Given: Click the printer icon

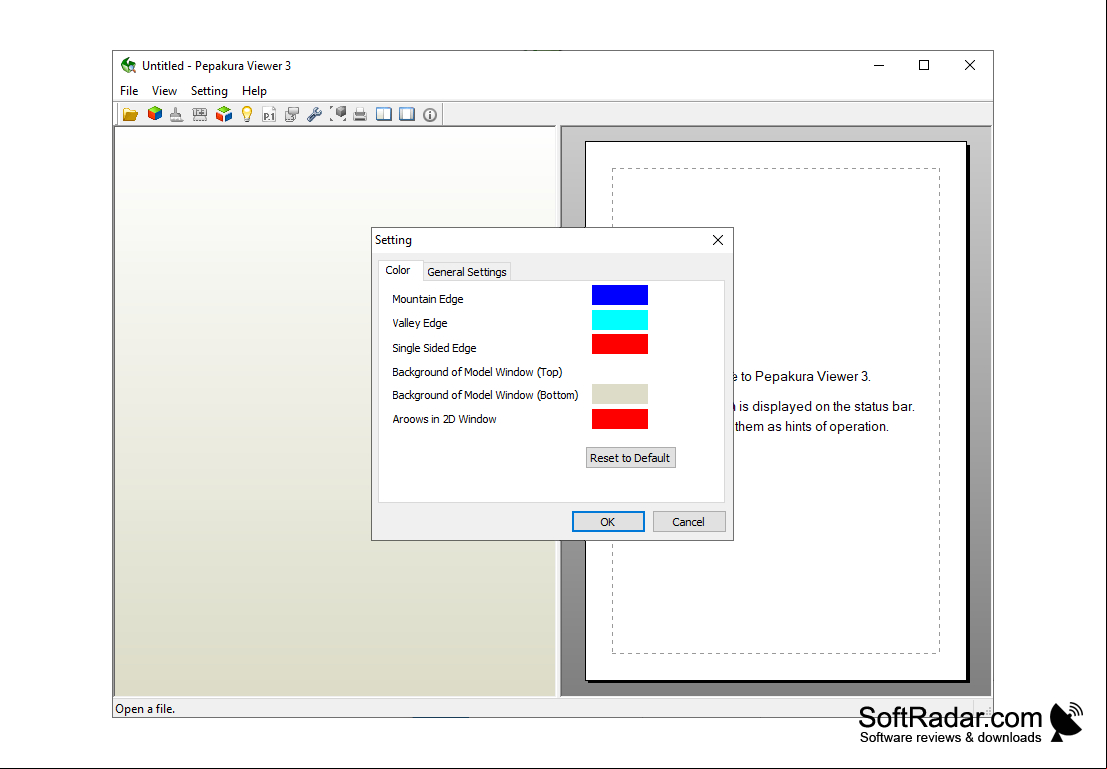Looking at the screenshot, I should (360, 114).
